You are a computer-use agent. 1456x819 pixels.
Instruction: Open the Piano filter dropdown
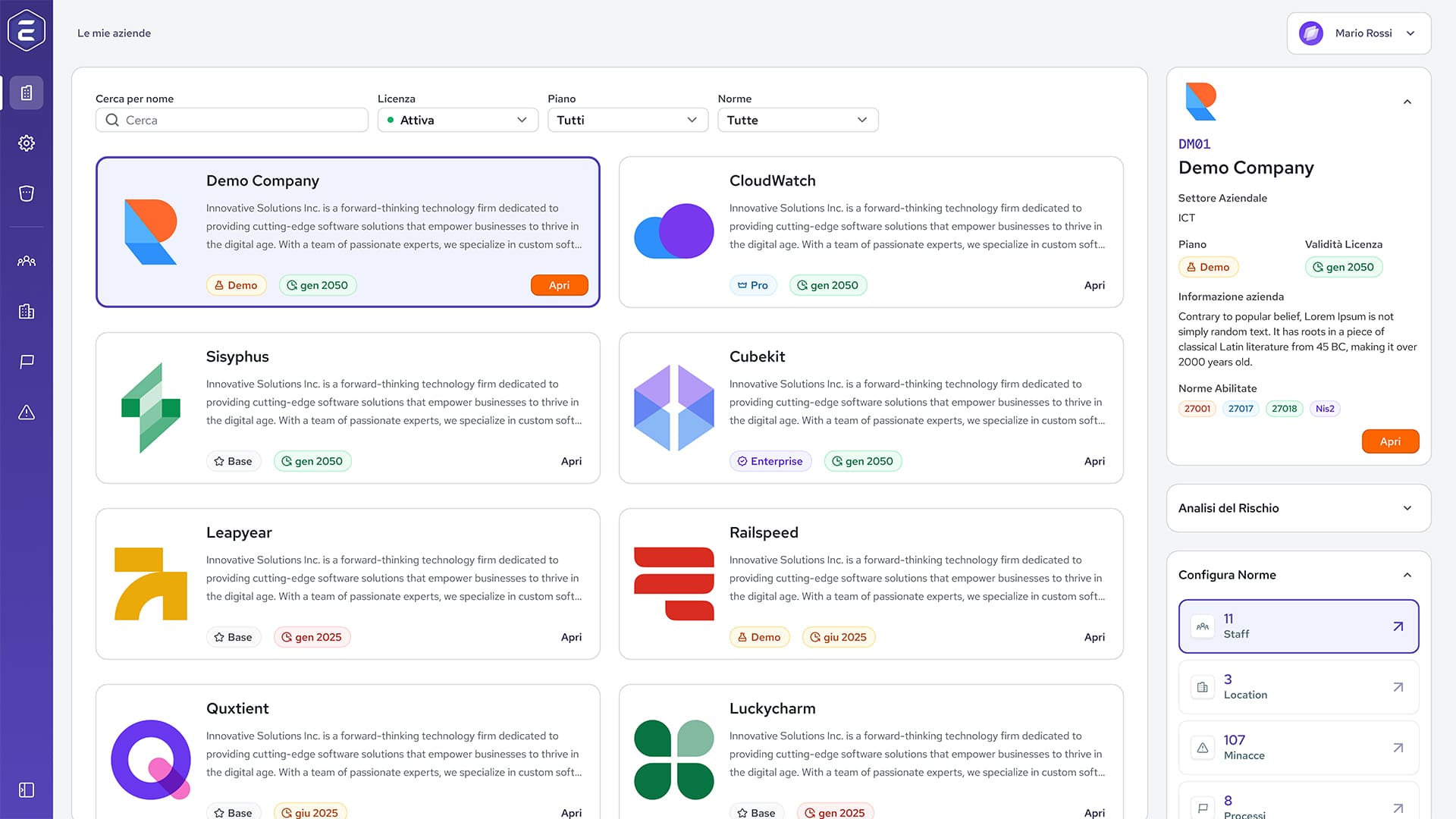[x=627, y=120]
